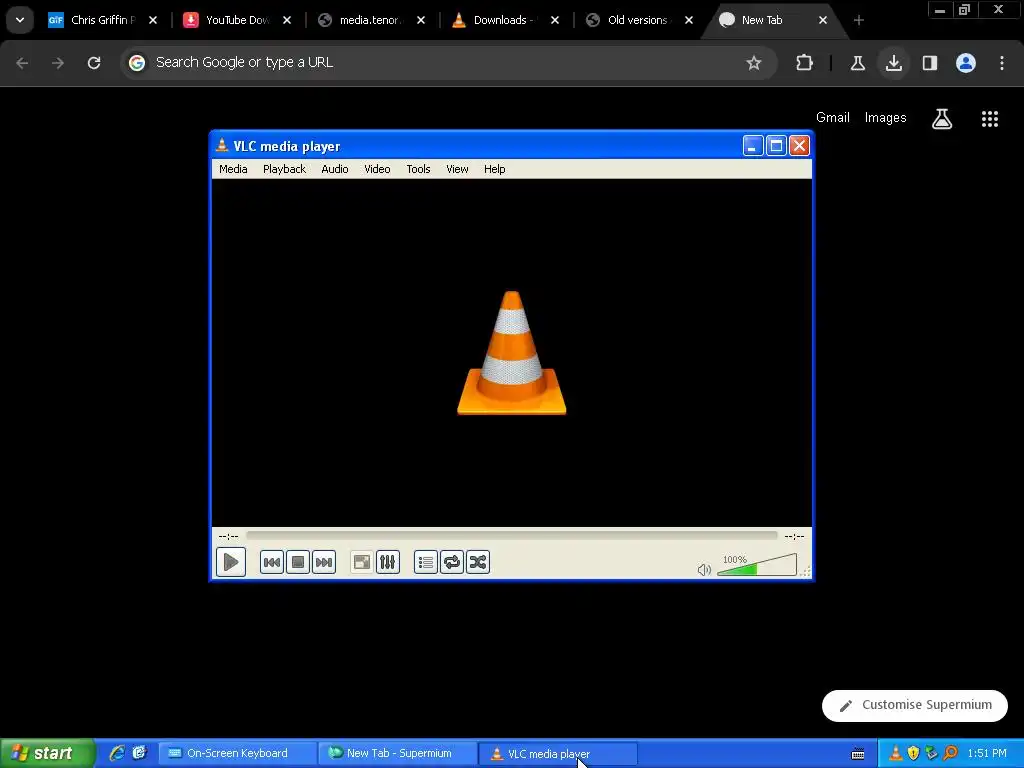Click the orange magnifier tray icon
The height and width of the screenshot is (768, 1024).
(x=950, y=753)
